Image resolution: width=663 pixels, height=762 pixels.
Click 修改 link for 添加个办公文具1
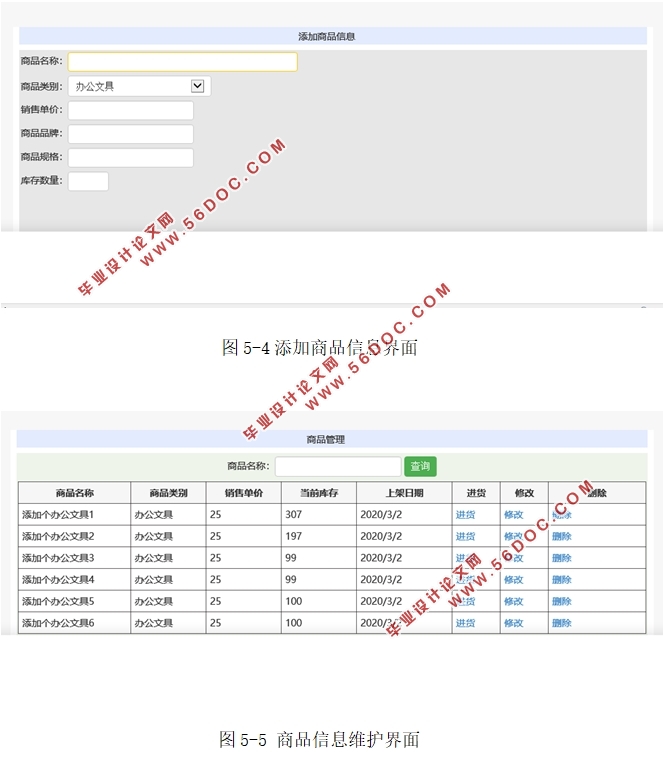[x=513, y=515]
